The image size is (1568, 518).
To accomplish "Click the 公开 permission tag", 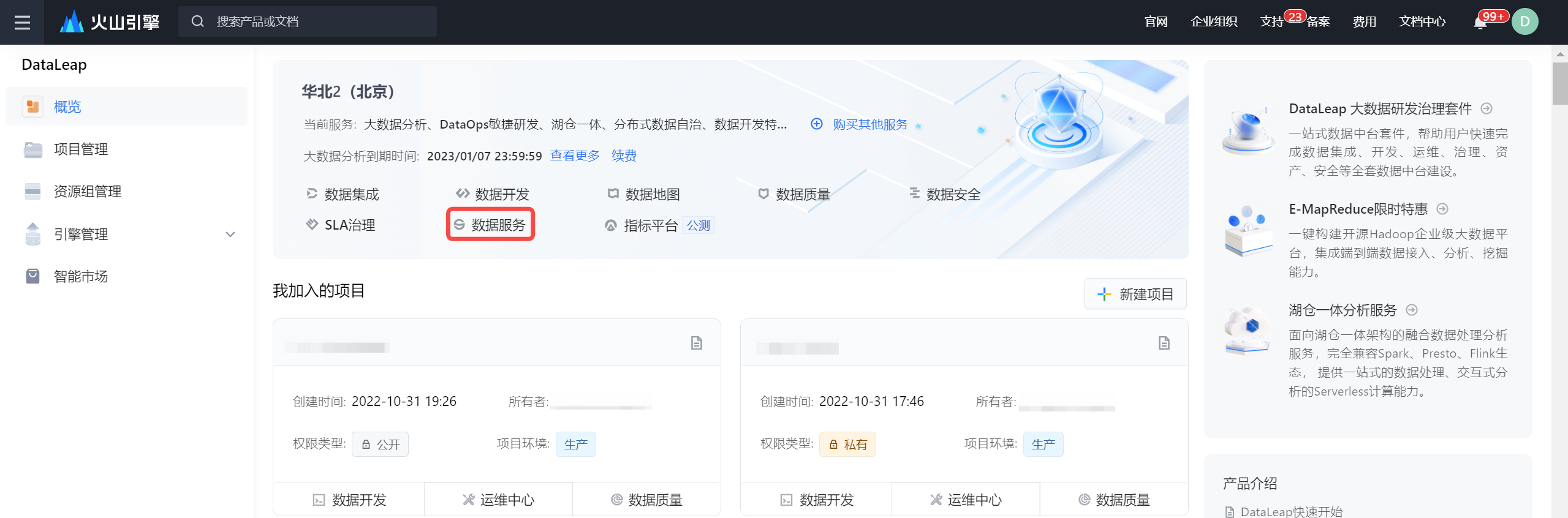I will [380, 444].
